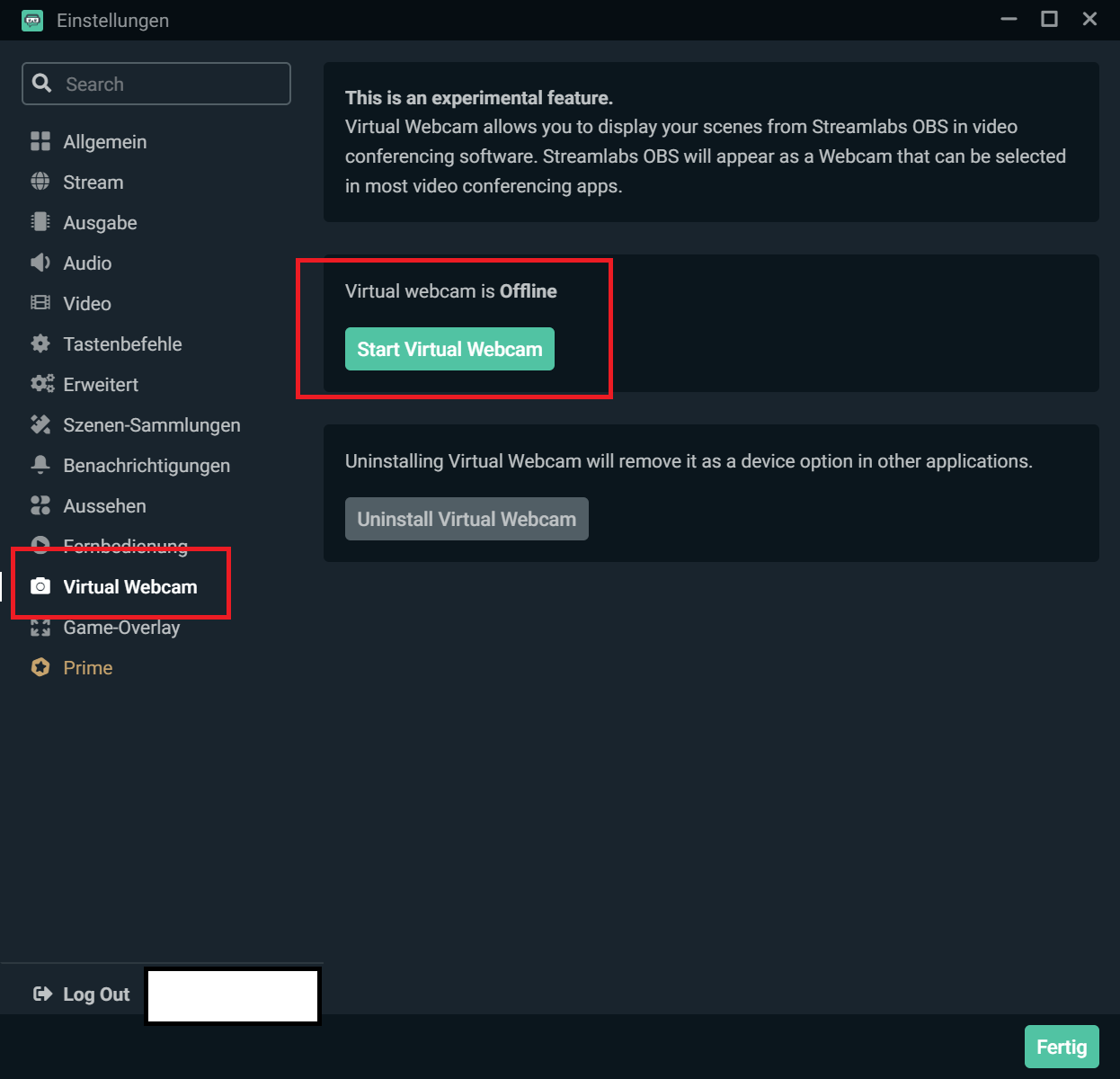Click the Virtual Webcam camera icon
This screenshot has width=1120, height=1079.
tap(40, 586)
